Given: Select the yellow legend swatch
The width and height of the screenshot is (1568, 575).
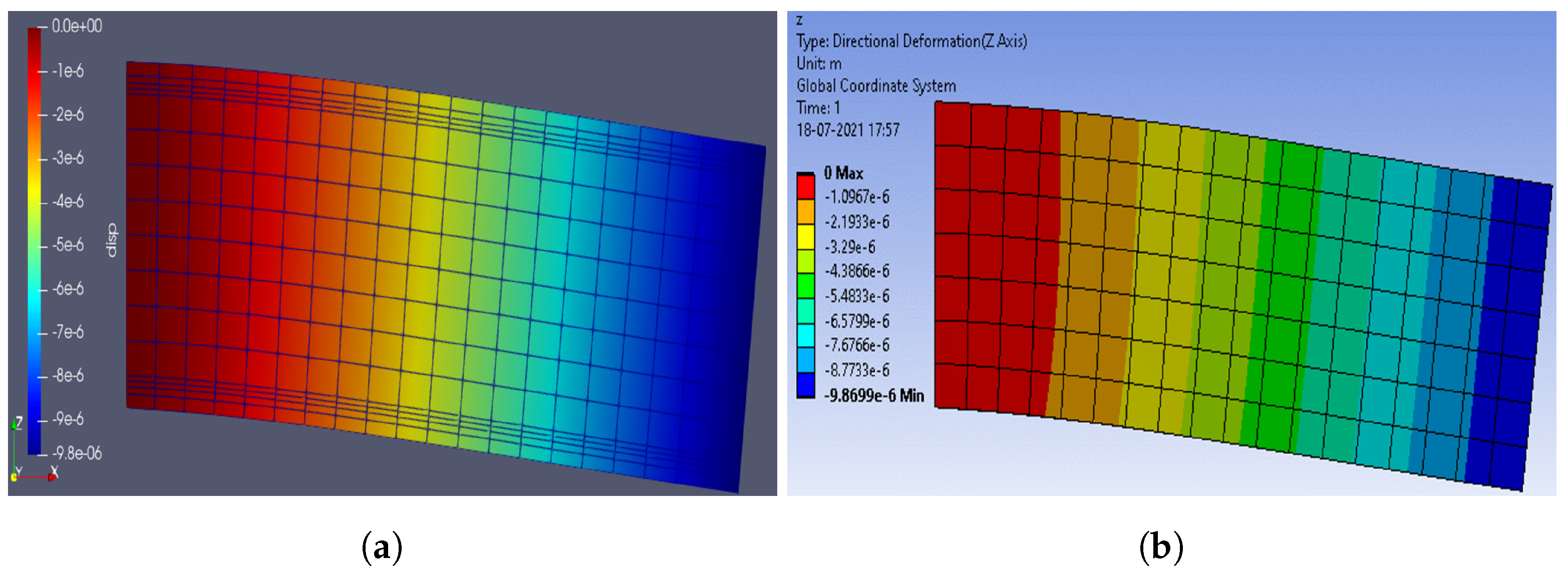Looking at the screenshot, I should (805, 236).
